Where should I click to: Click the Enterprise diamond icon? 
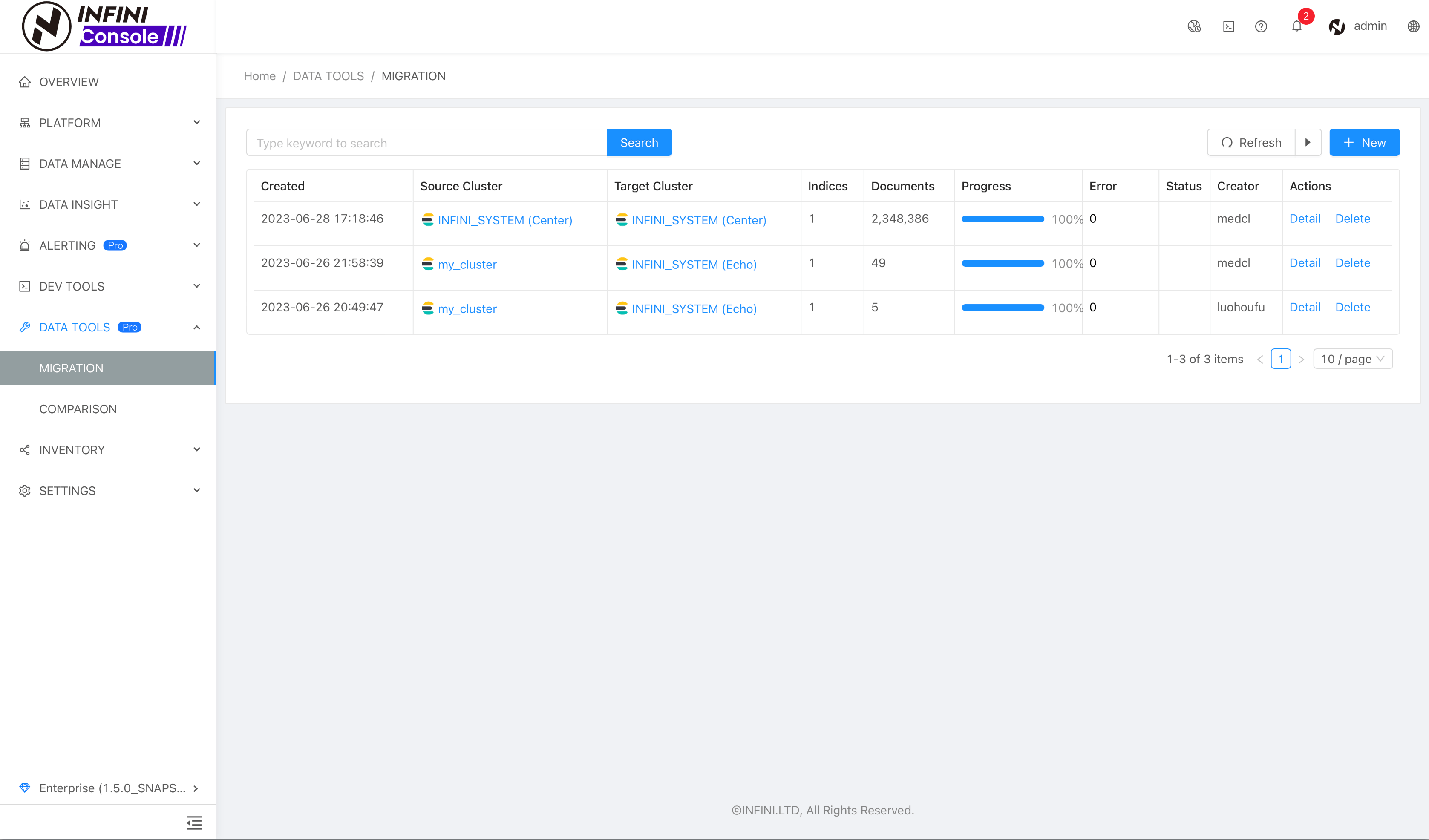pos(24,788)
